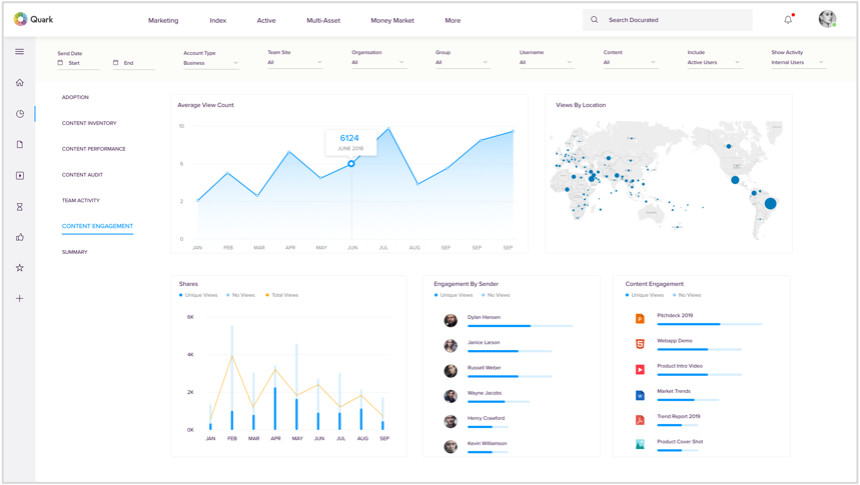The width and height of the screenshot is (860, 485).
Task: Click the Webapp Demo HTML5 icon
Action: pos(640,344)
